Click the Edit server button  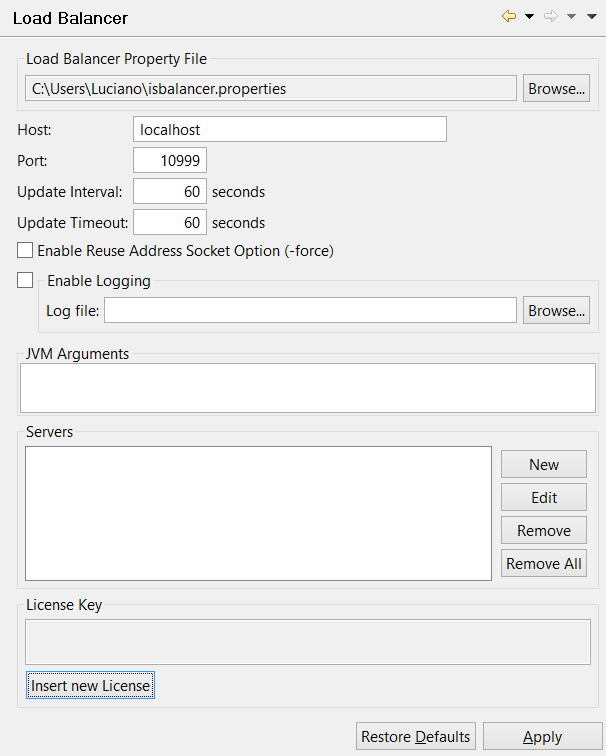click(x=544, y=497)
